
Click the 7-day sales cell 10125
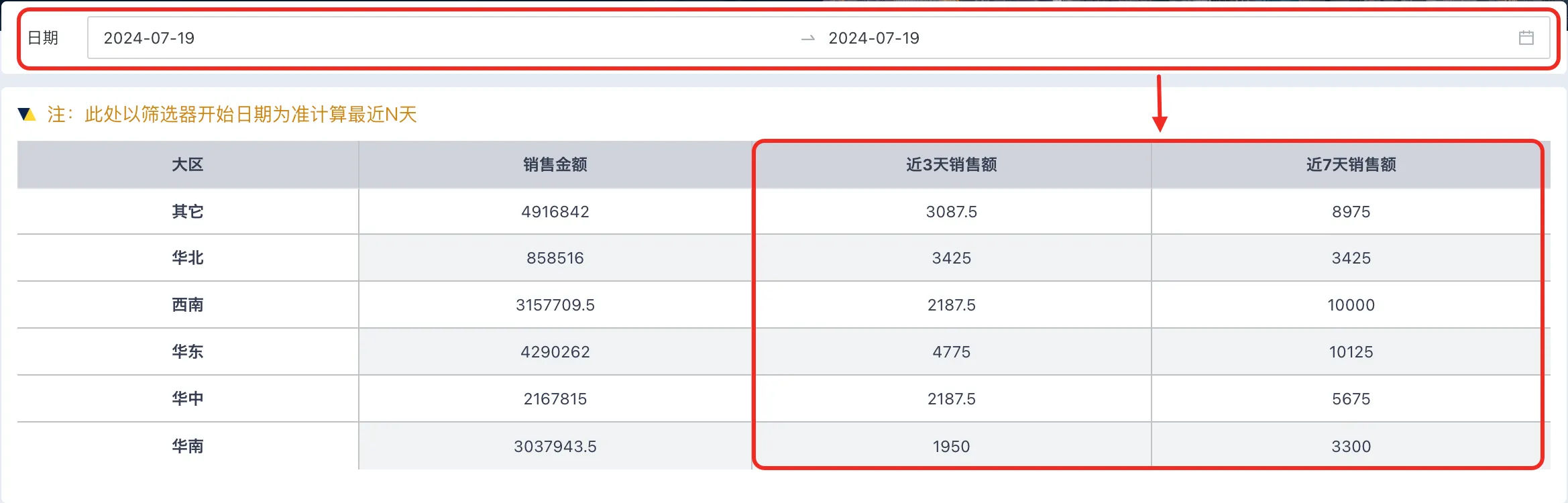coord(1351,352)
